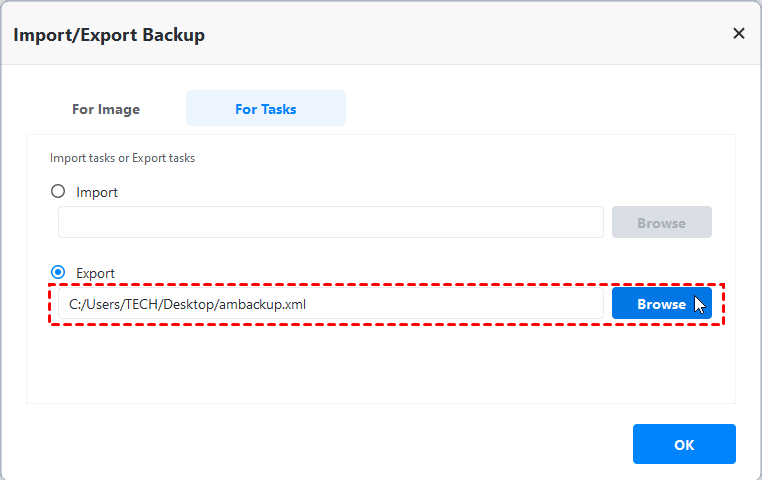Click the Import/Export Backup title text

tap(108, 35)
